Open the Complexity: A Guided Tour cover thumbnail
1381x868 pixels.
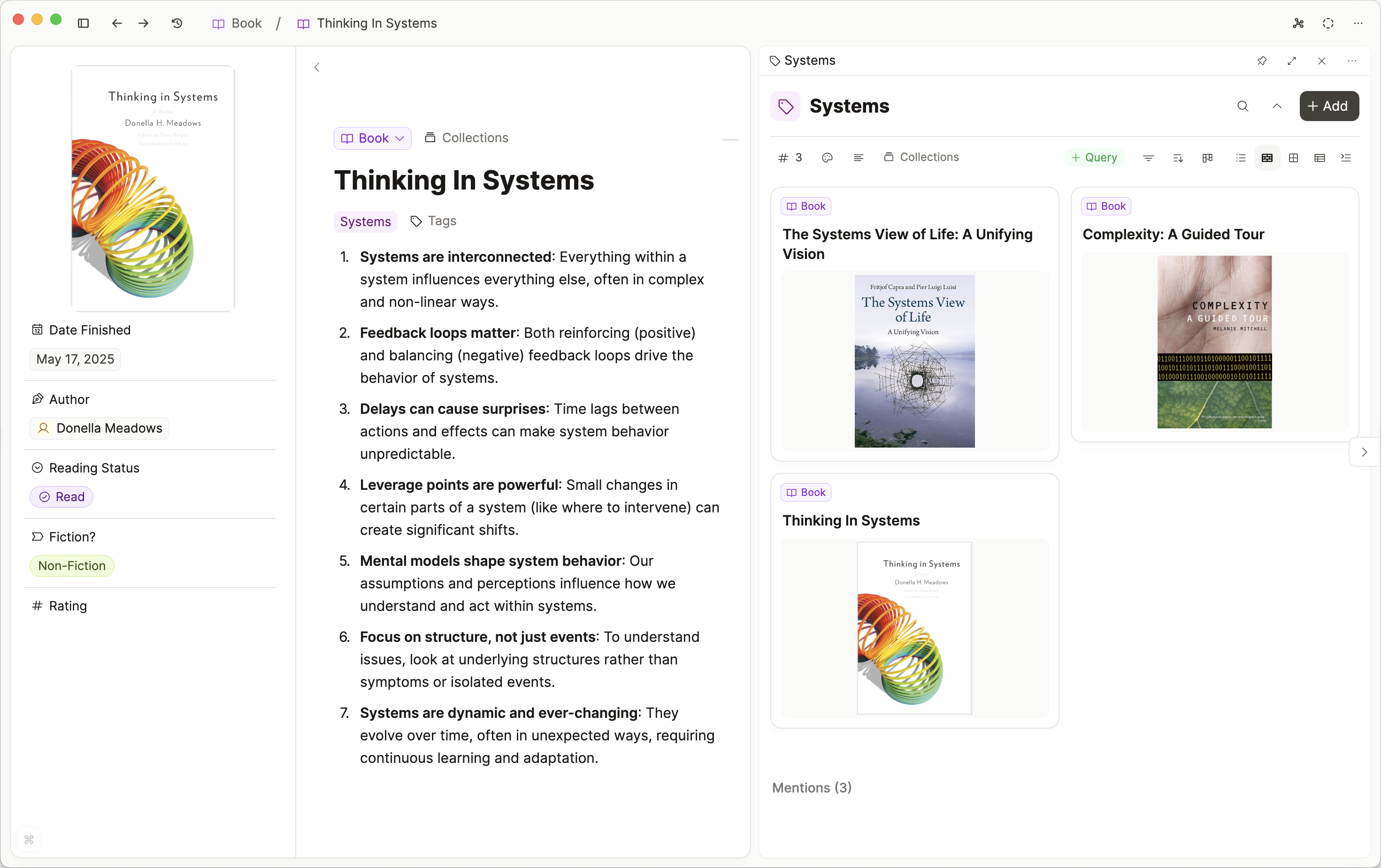click(1213, 342)
